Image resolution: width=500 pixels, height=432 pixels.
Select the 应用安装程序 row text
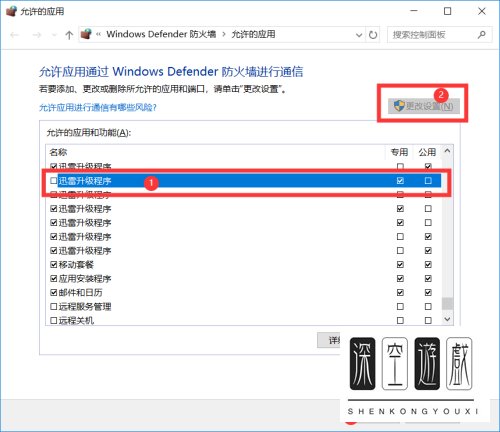85,279
